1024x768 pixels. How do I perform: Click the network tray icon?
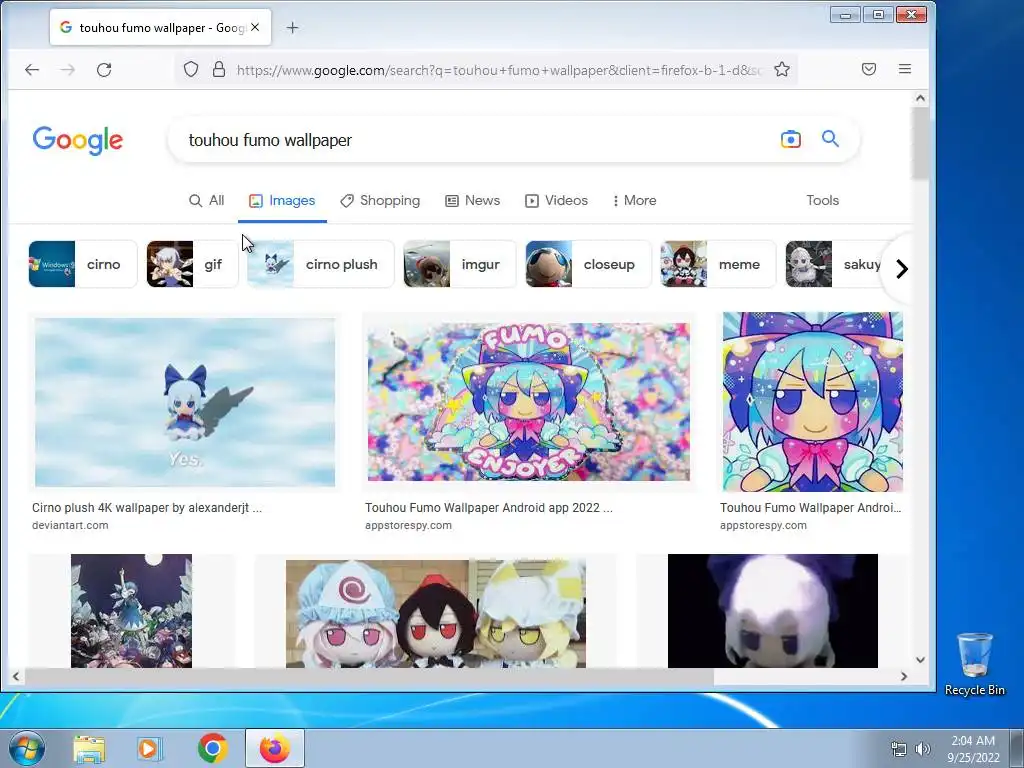coord(899,750)
